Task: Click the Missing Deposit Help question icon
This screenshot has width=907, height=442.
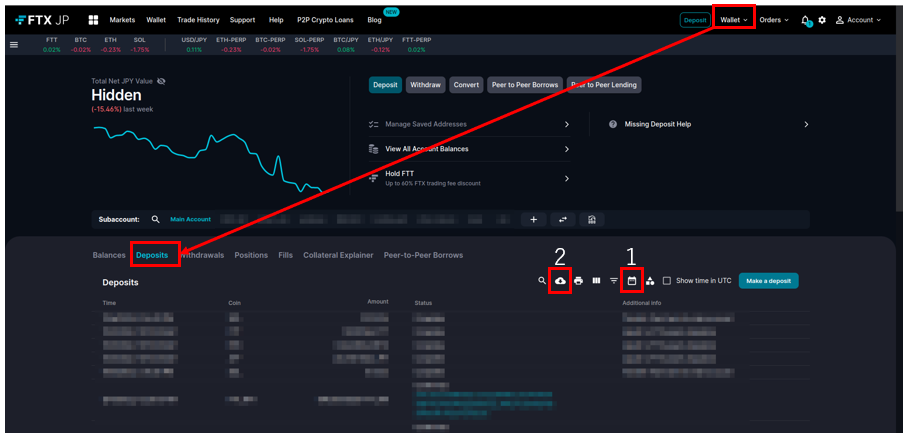Action: coord(613,124)
